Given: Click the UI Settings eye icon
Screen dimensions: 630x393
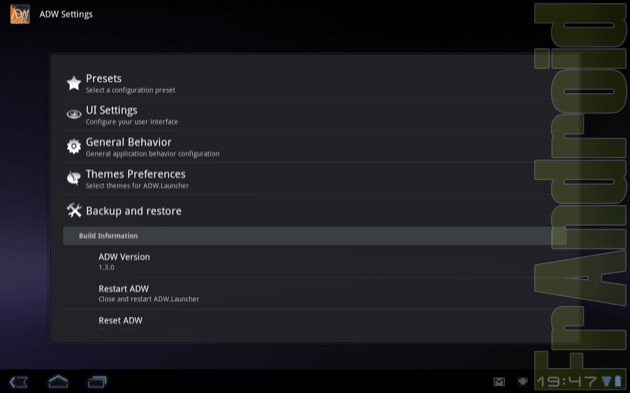Looking at the screenshot, I should click(74, 115).
